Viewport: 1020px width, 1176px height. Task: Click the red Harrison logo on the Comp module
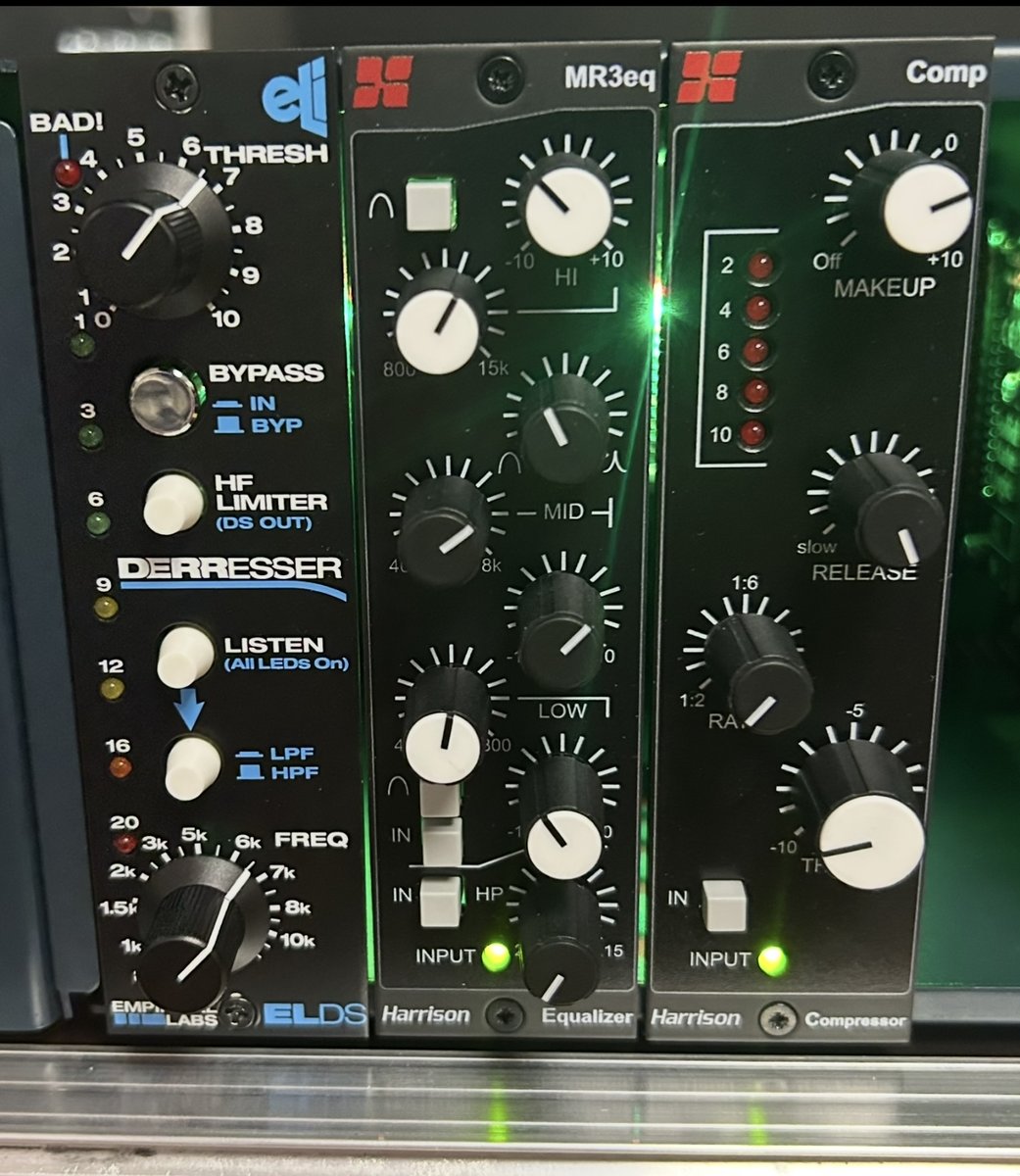point(709,76)
